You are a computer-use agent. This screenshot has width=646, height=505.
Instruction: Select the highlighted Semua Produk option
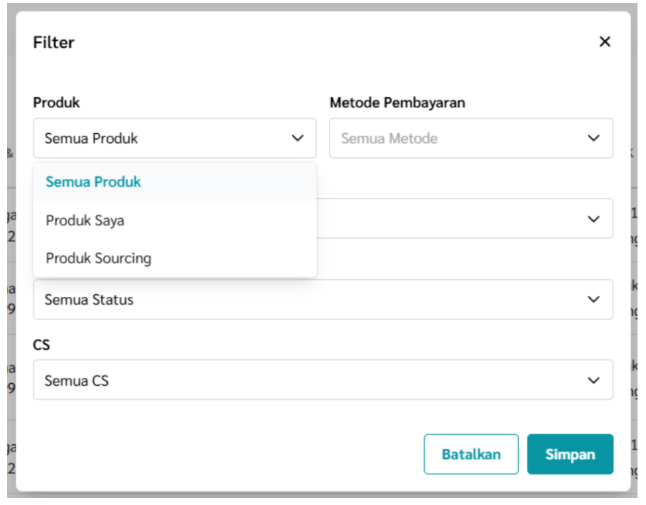175,182
